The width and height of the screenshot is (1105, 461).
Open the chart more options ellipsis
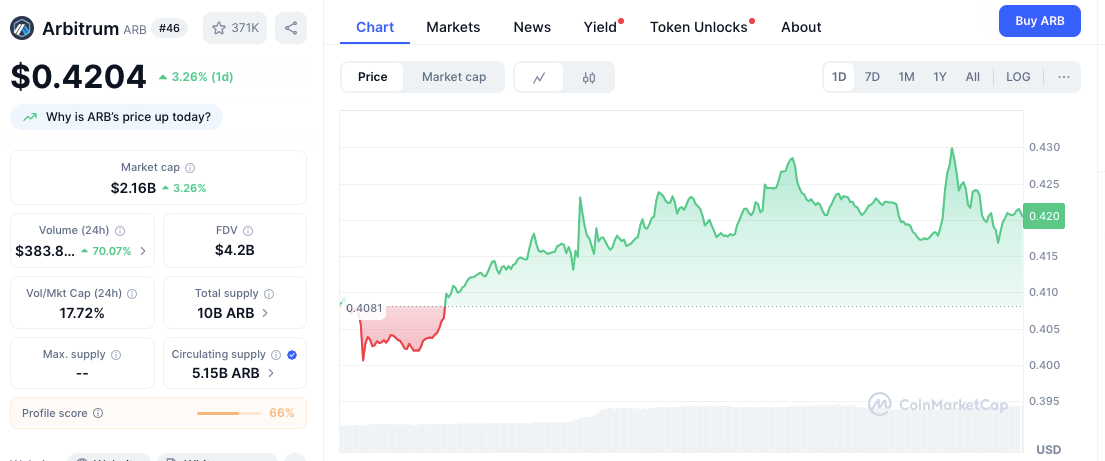coord(1063,77)
